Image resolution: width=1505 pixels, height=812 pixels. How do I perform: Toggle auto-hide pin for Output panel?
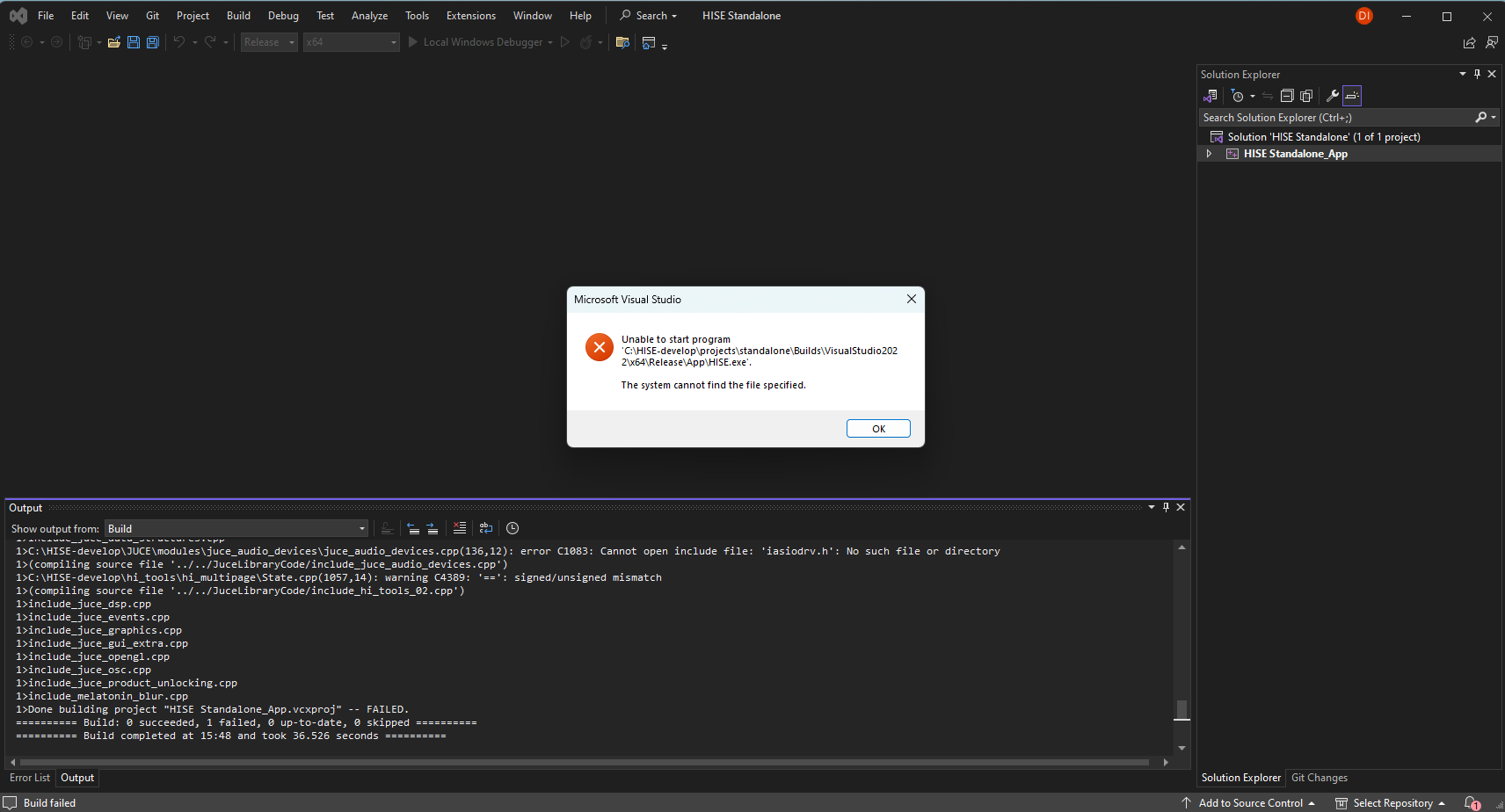(x=1166, y=507)
